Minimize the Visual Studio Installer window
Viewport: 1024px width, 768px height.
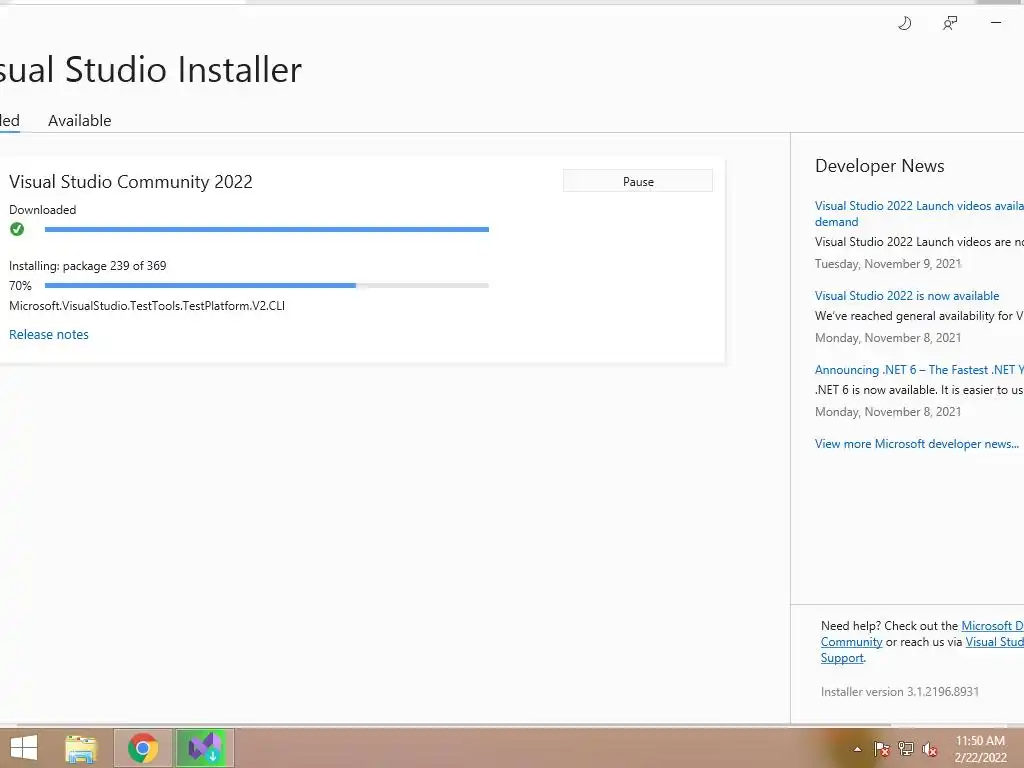point(996,23)
